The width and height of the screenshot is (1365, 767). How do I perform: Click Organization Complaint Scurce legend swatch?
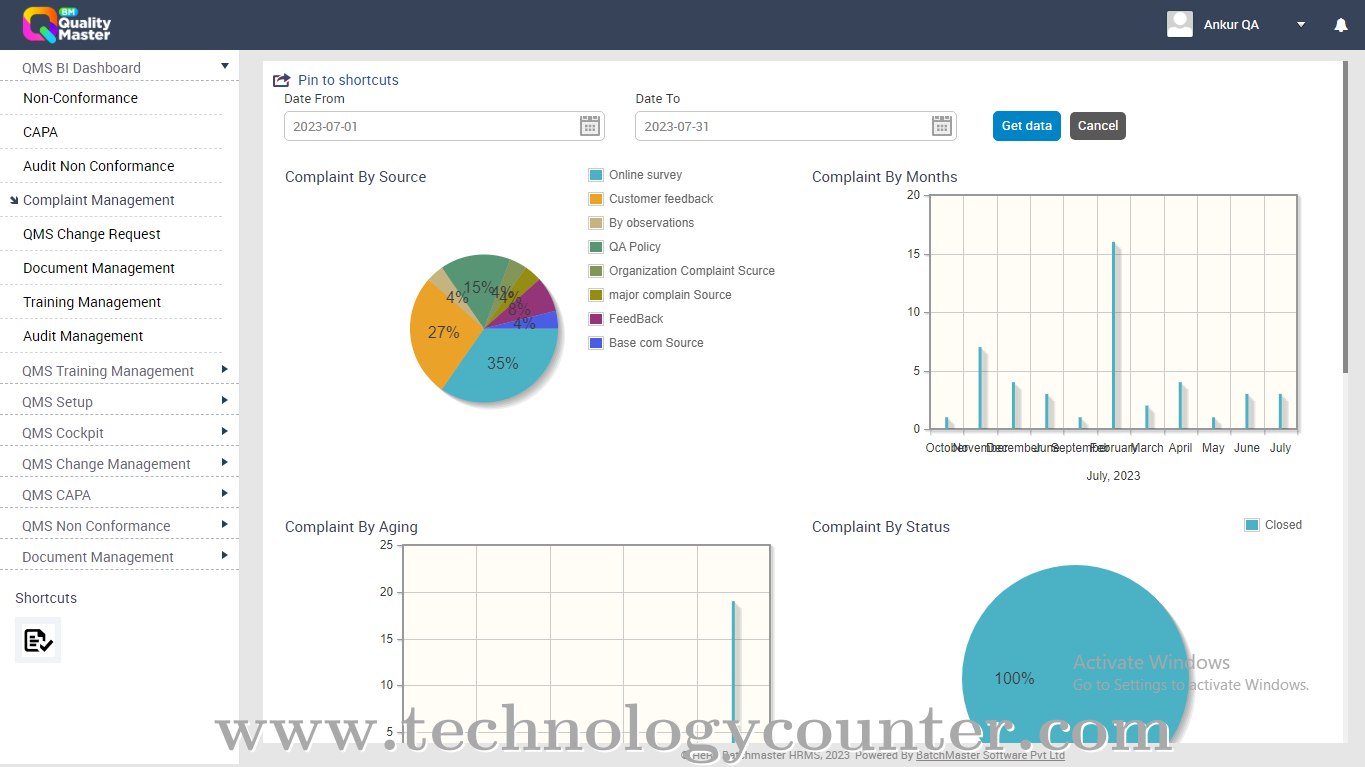(x=596, y=271)
